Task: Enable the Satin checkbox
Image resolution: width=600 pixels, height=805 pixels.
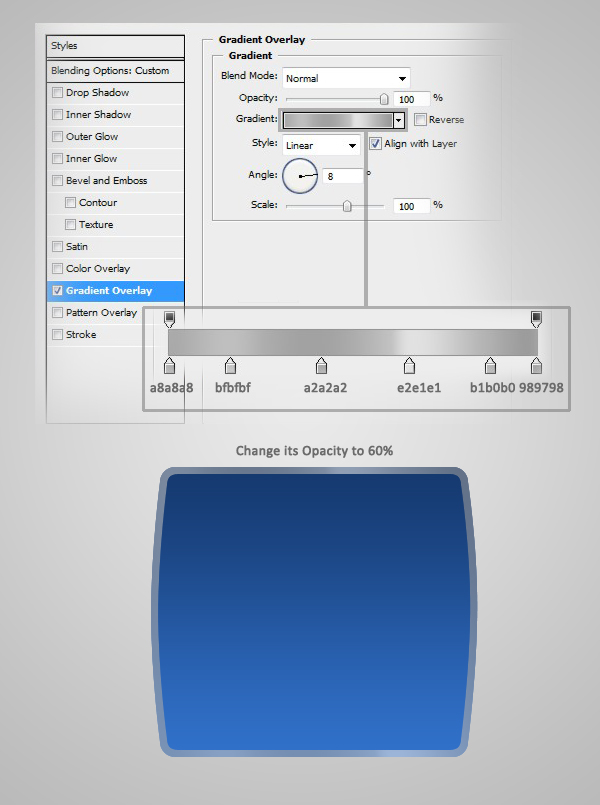Action: tap(57, 246)
